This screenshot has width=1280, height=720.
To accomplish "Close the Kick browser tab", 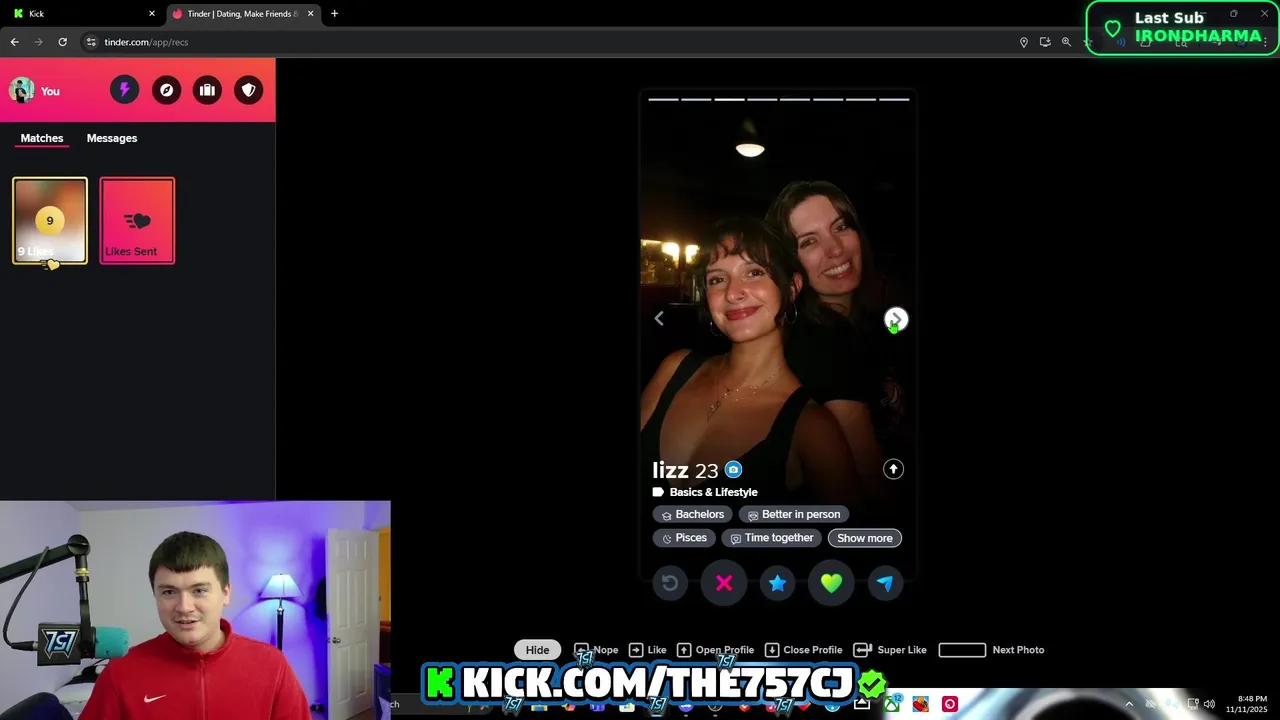I will 152,14.
